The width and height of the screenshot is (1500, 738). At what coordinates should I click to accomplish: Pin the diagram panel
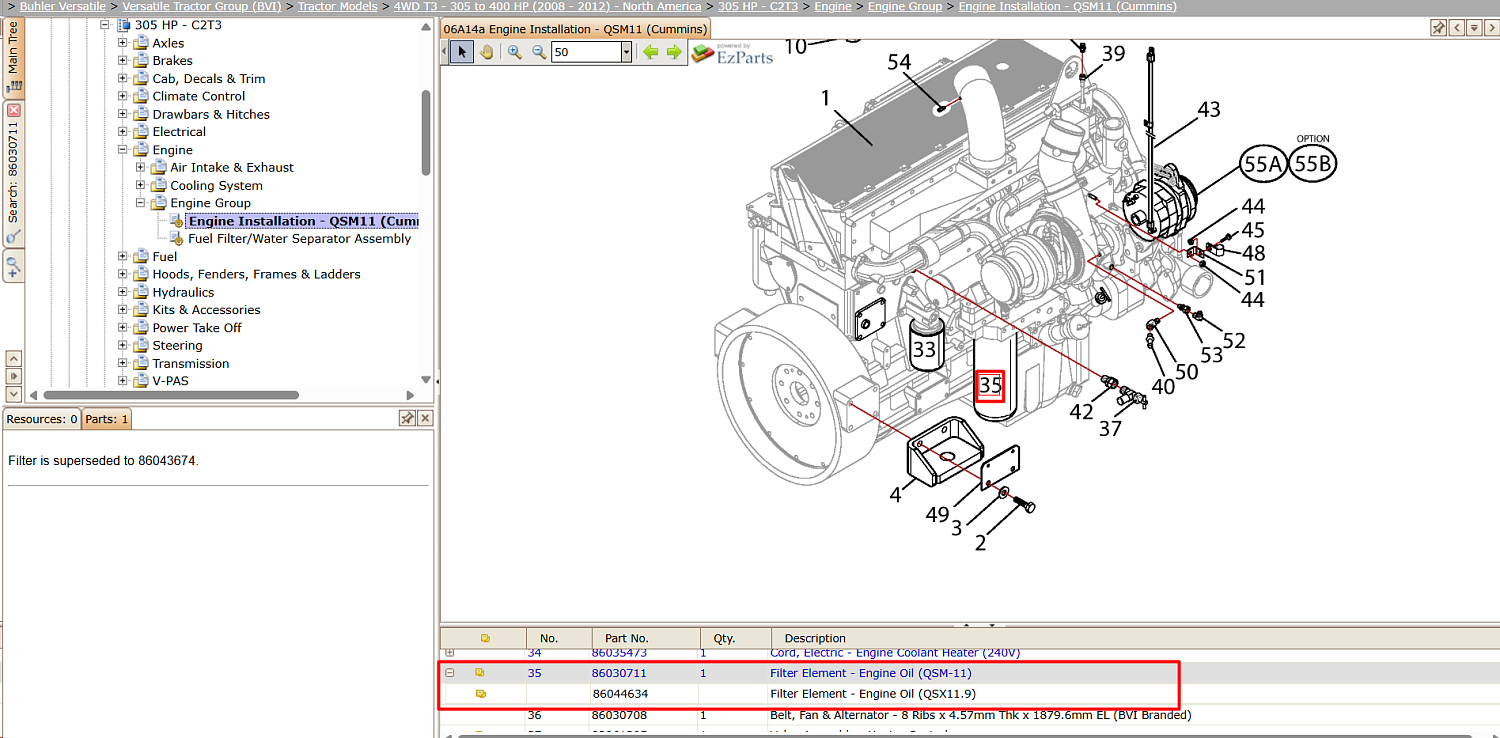coord(1438,28)
